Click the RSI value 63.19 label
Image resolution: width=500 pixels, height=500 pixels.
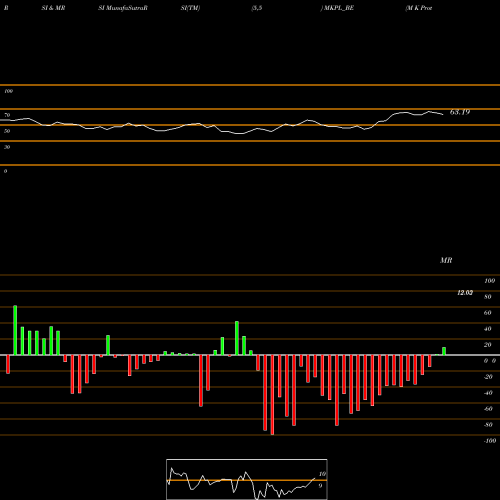460,112
